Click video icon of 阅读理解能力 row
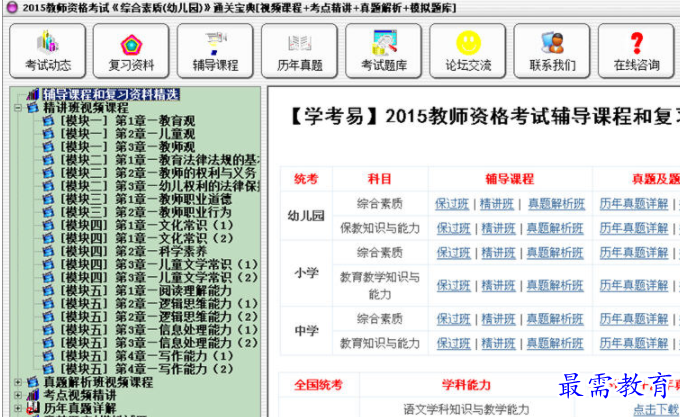This screenshot has width=680, height=417. 48,290
